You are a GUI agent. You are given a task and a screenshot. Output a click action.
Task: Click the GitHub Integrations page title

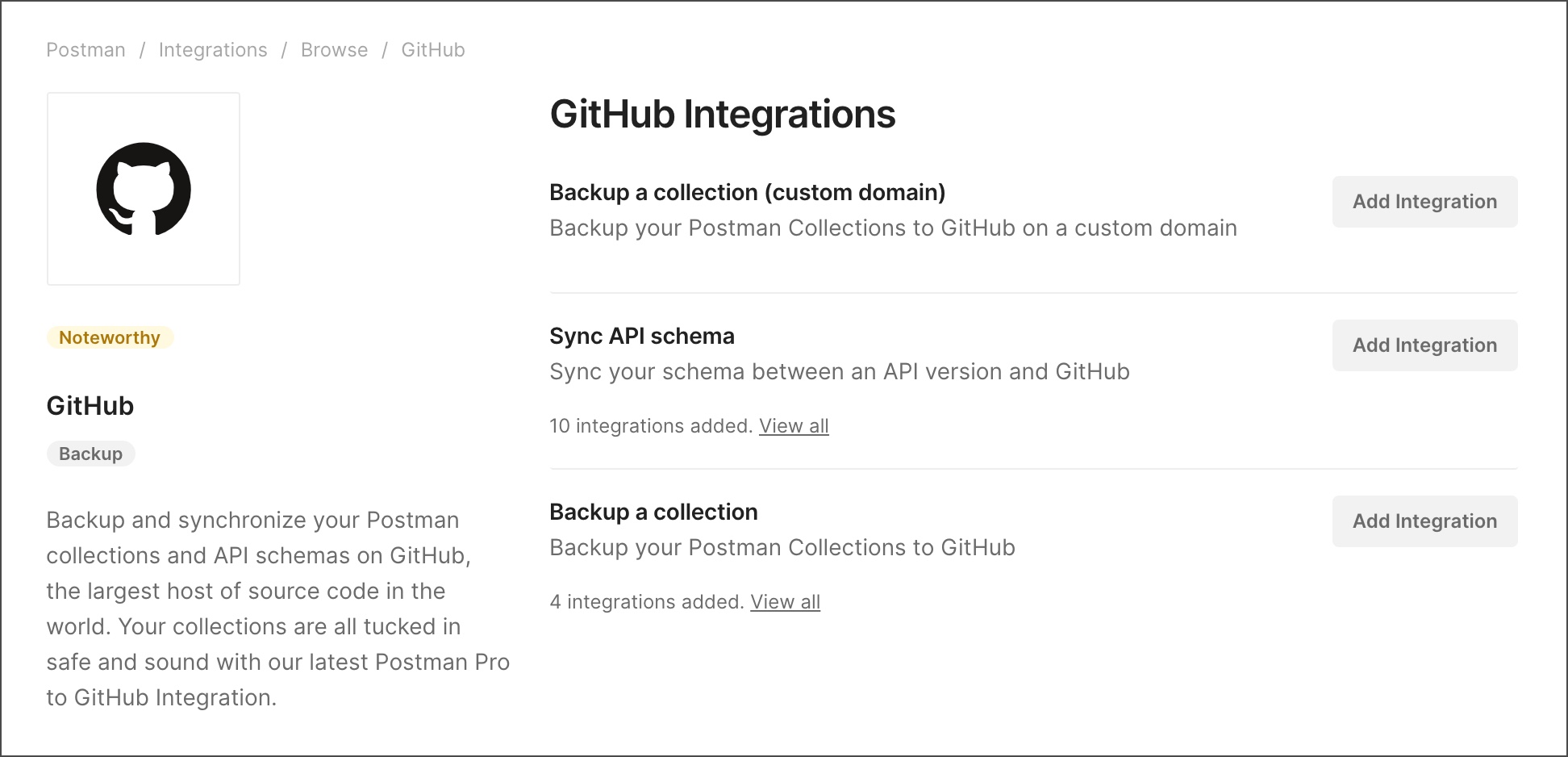point(722,114)
